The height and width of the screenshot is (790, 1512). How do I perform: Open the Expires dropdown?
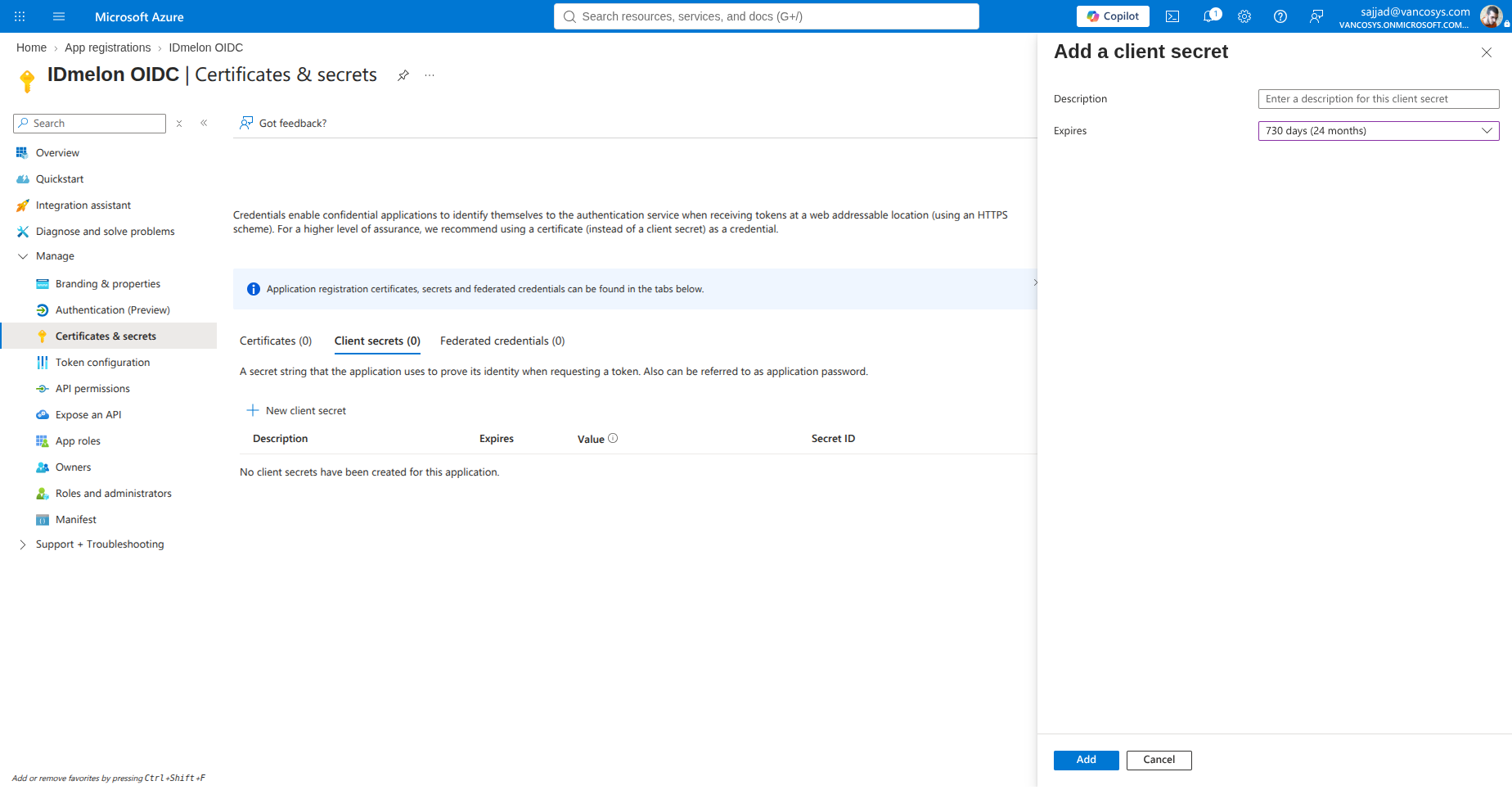1378,131
